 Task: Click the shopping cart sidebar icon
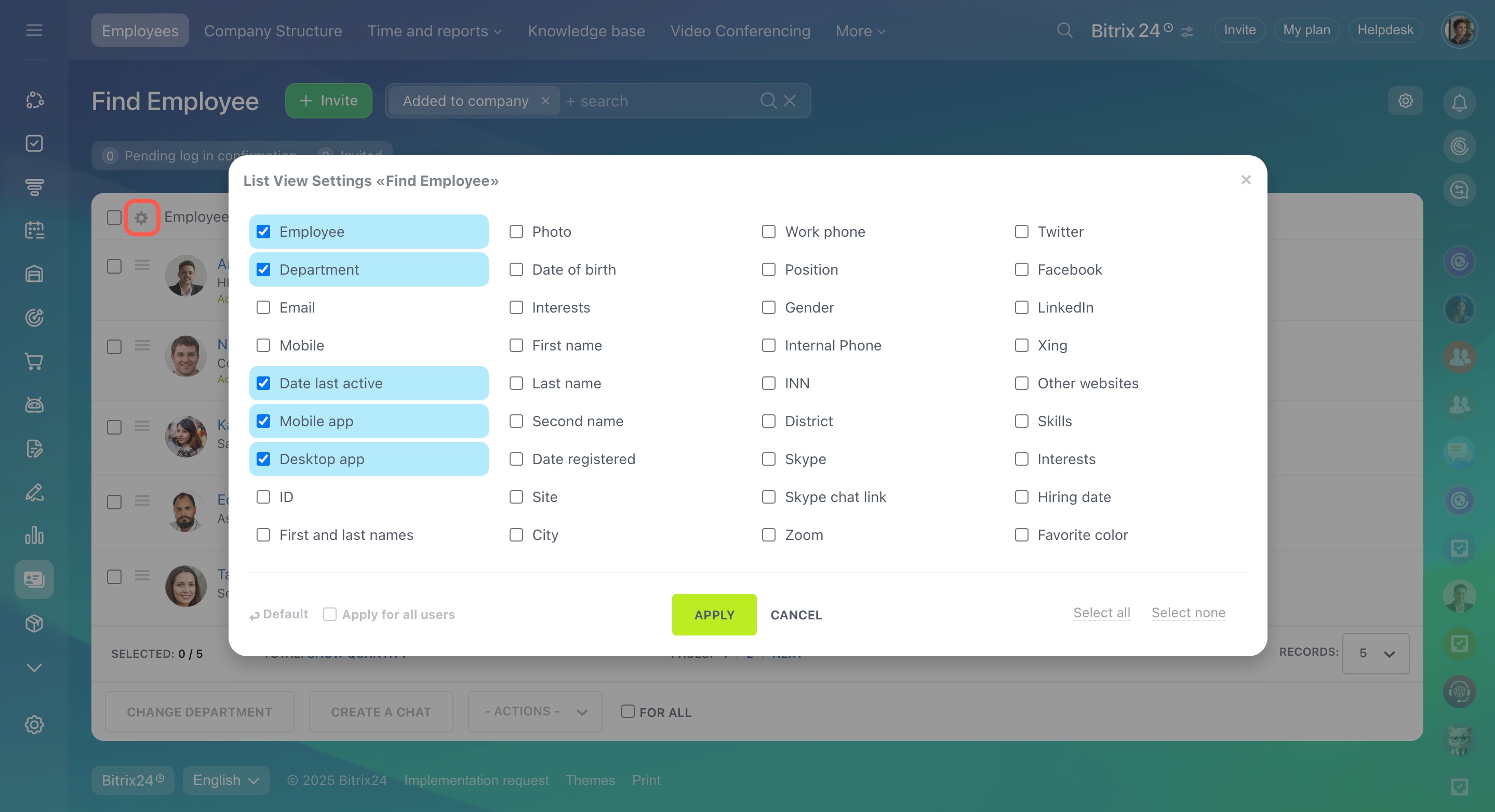pyautogui.click(x=34, y=361)
